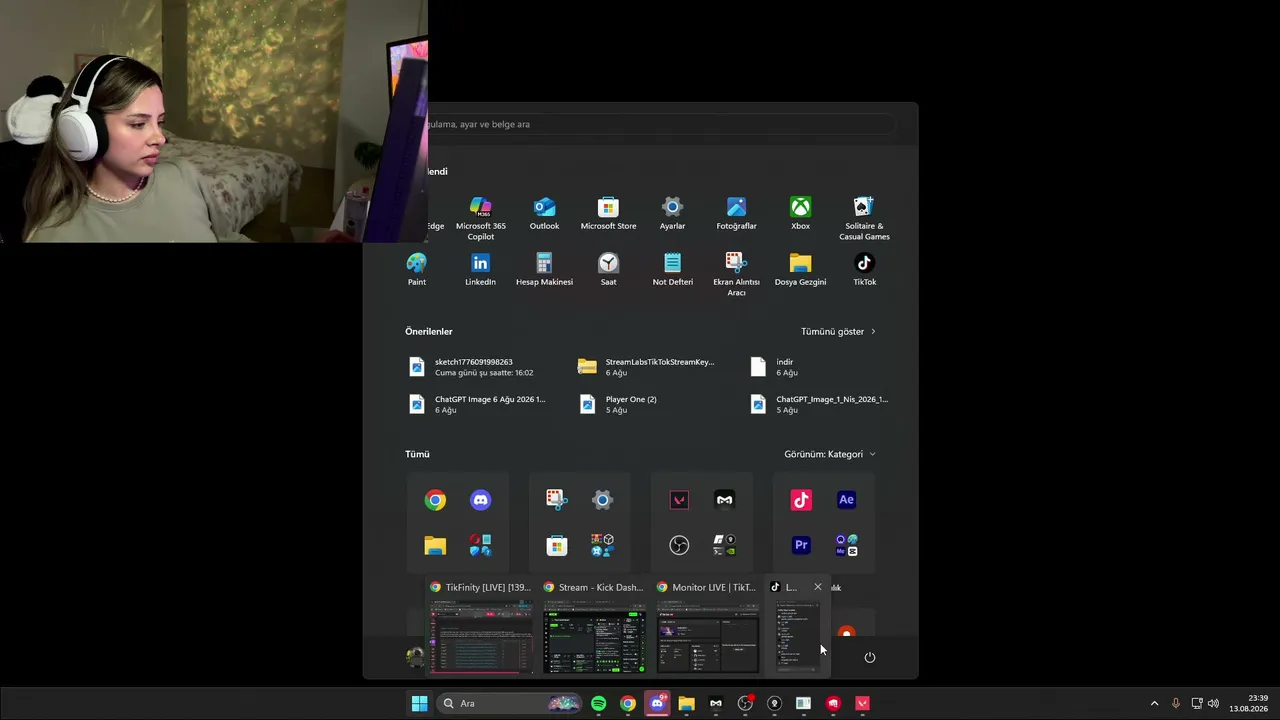Open Microsoft Store in the category grid

coord(557,545)
